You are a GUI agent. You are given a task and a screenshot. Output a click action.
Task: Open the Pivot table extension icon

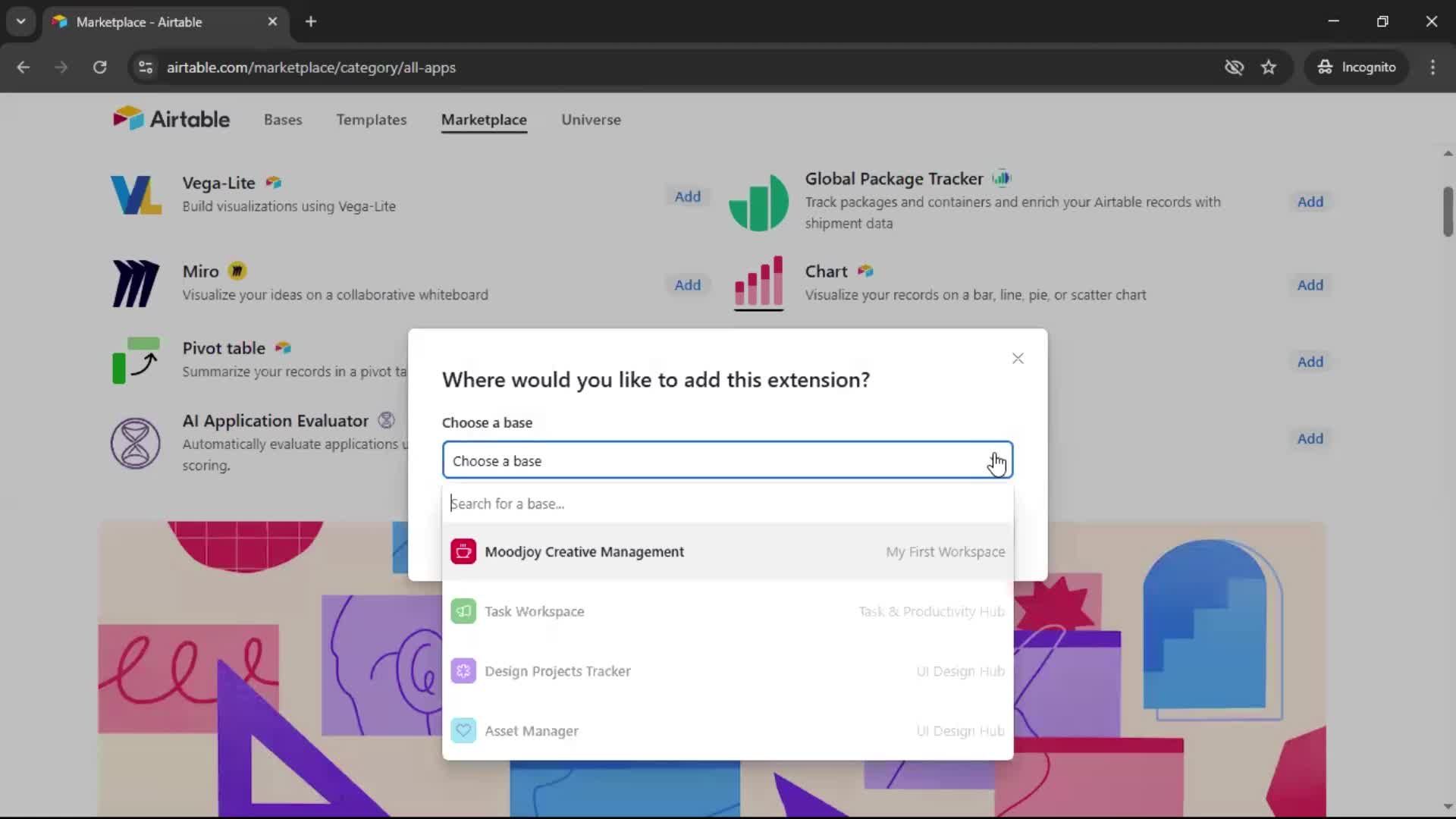tap(136, 360)
